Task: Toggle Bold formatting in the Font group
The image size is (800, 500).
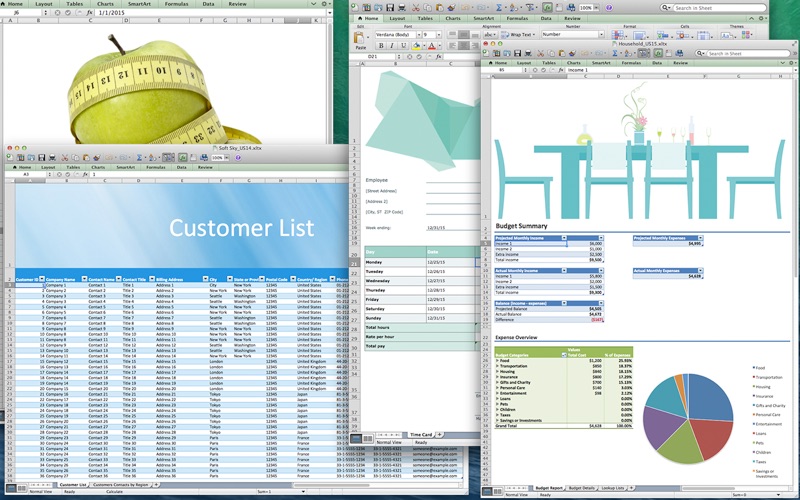Action: coord(382,46)
